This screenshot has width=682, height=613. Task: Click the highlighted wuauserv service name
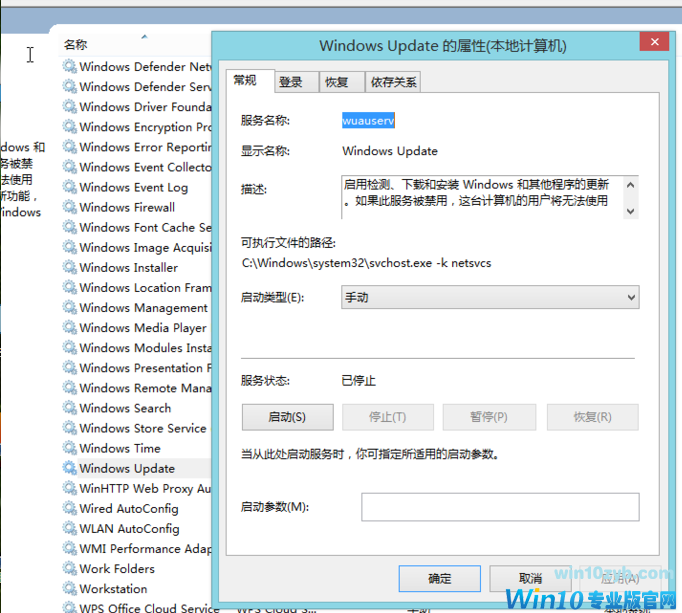coord(368,121)
